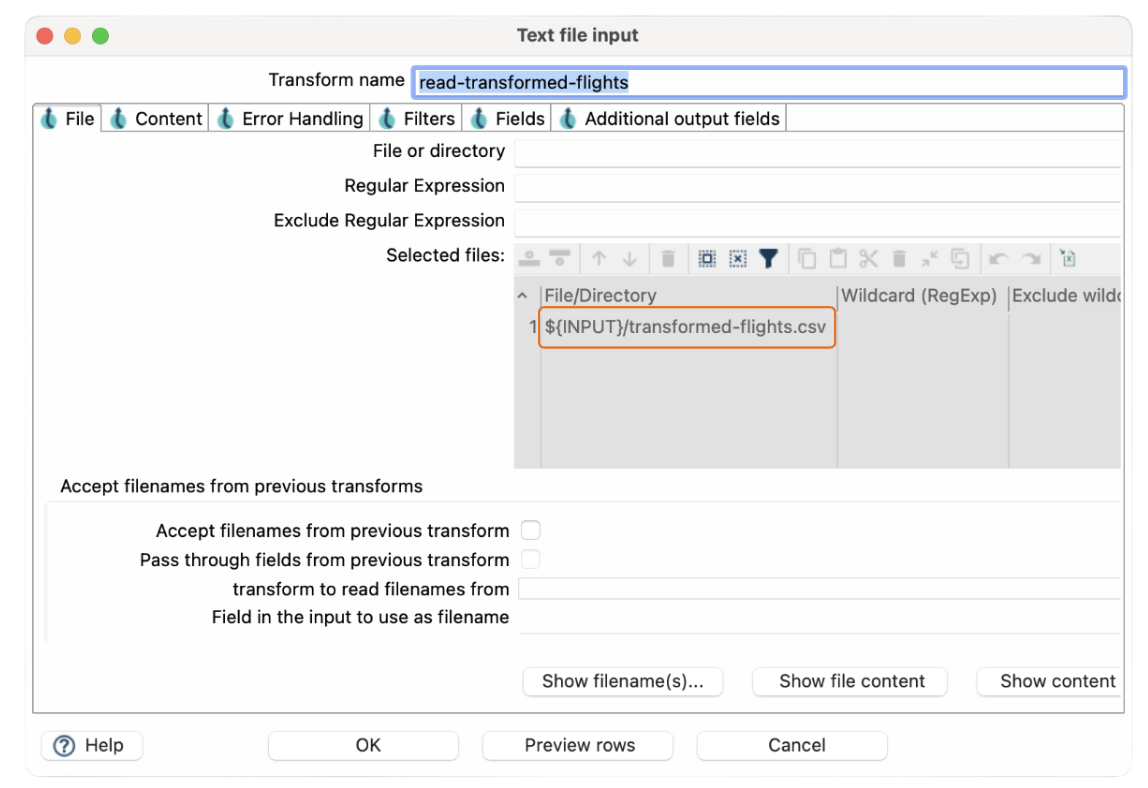Click the Exclude wildcard column header

pos(1065,296)
